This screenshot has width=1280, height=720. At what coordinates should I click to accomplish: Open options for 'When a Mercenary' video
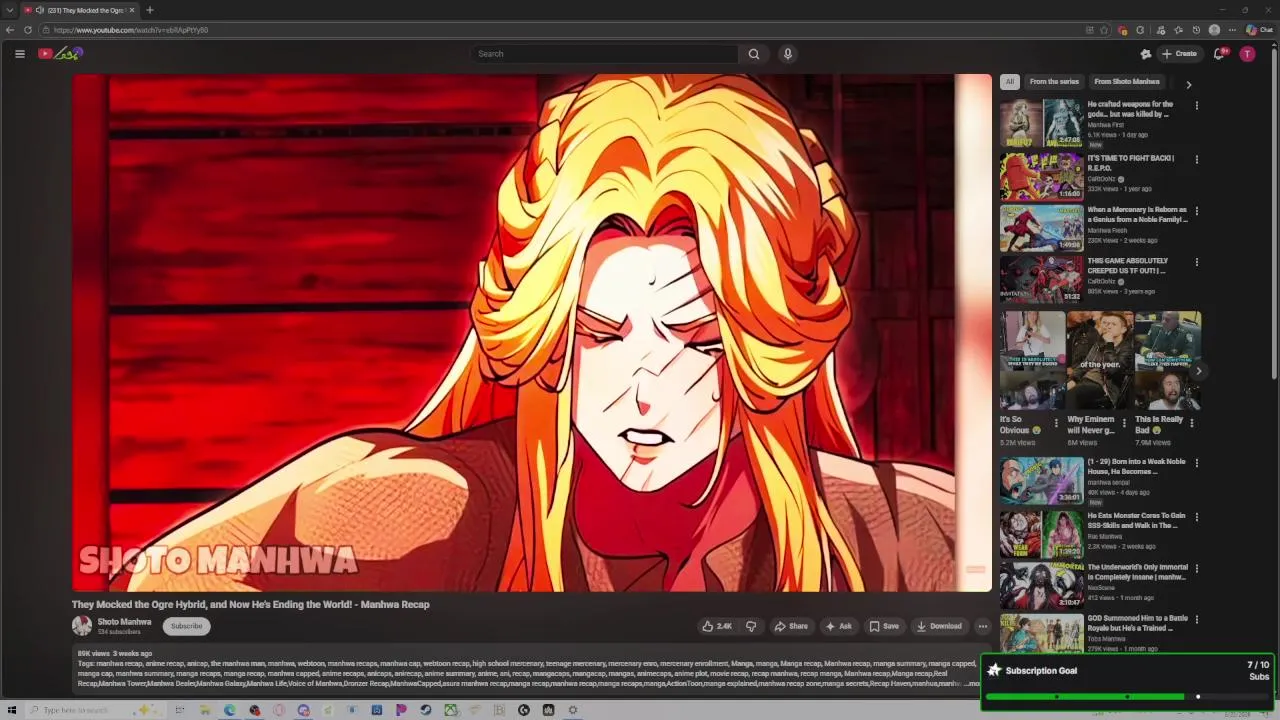pyautogui.click(x=1196, y=211)
